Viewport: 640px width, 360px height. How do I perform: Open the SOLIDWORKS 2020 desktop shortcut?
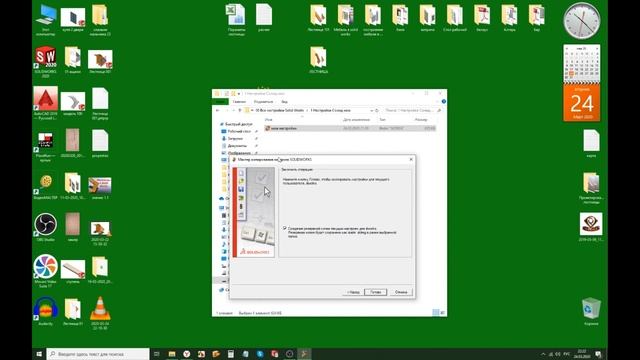pyautogui.click(x=45, y=62)
